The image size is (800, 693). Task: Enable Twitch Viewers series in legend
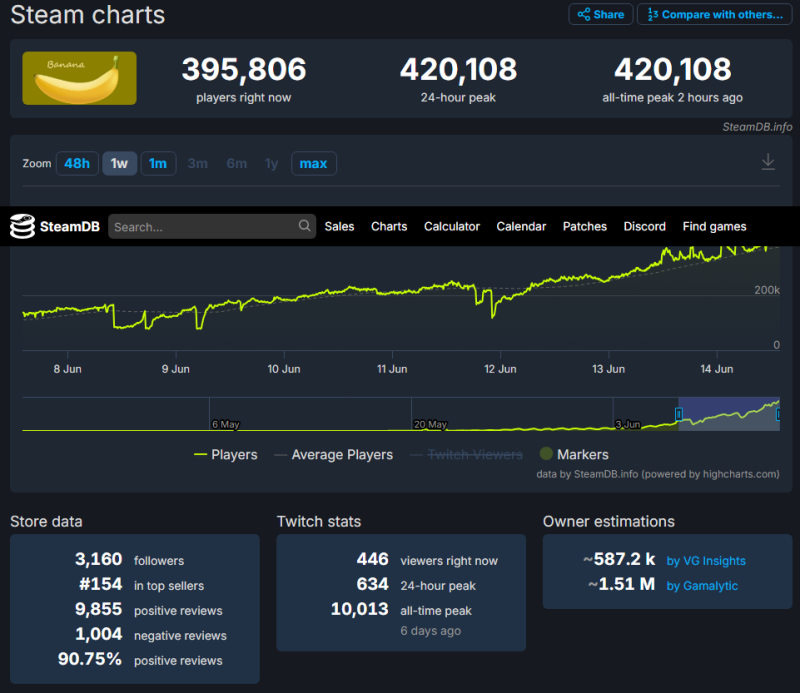[466, 454]
